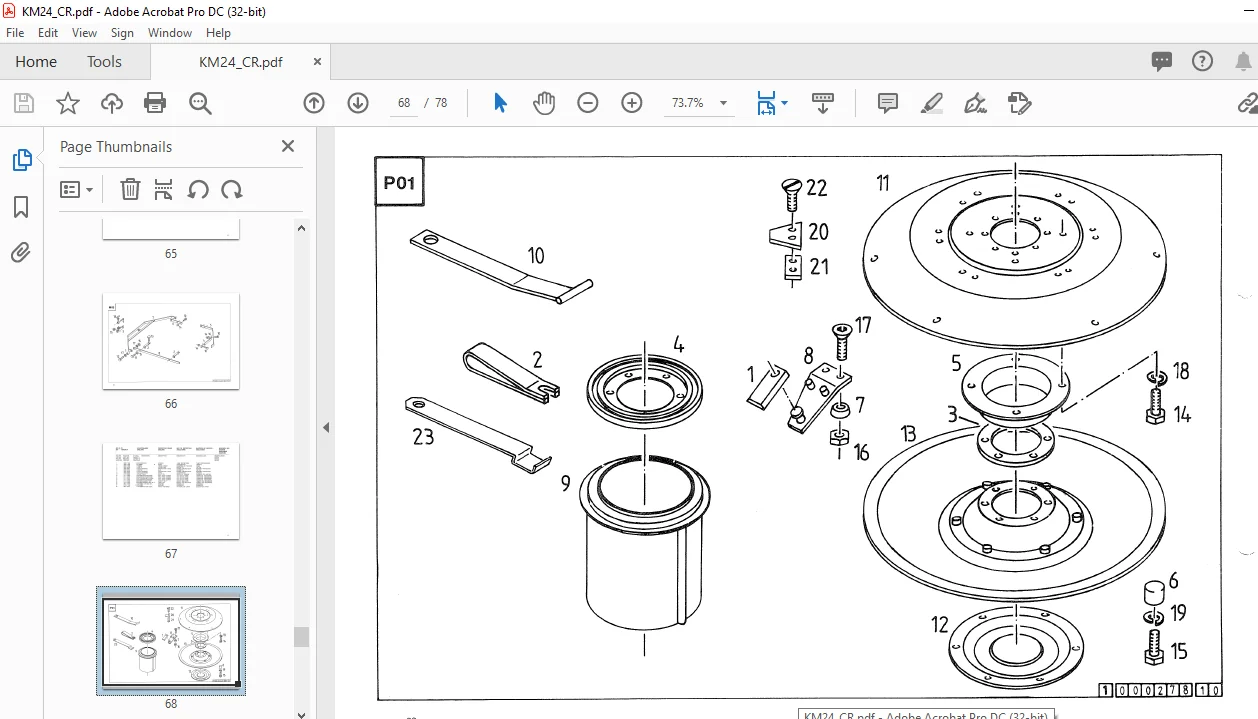
Task: Open the Help question mark icon
Action: click(1203, 61)
